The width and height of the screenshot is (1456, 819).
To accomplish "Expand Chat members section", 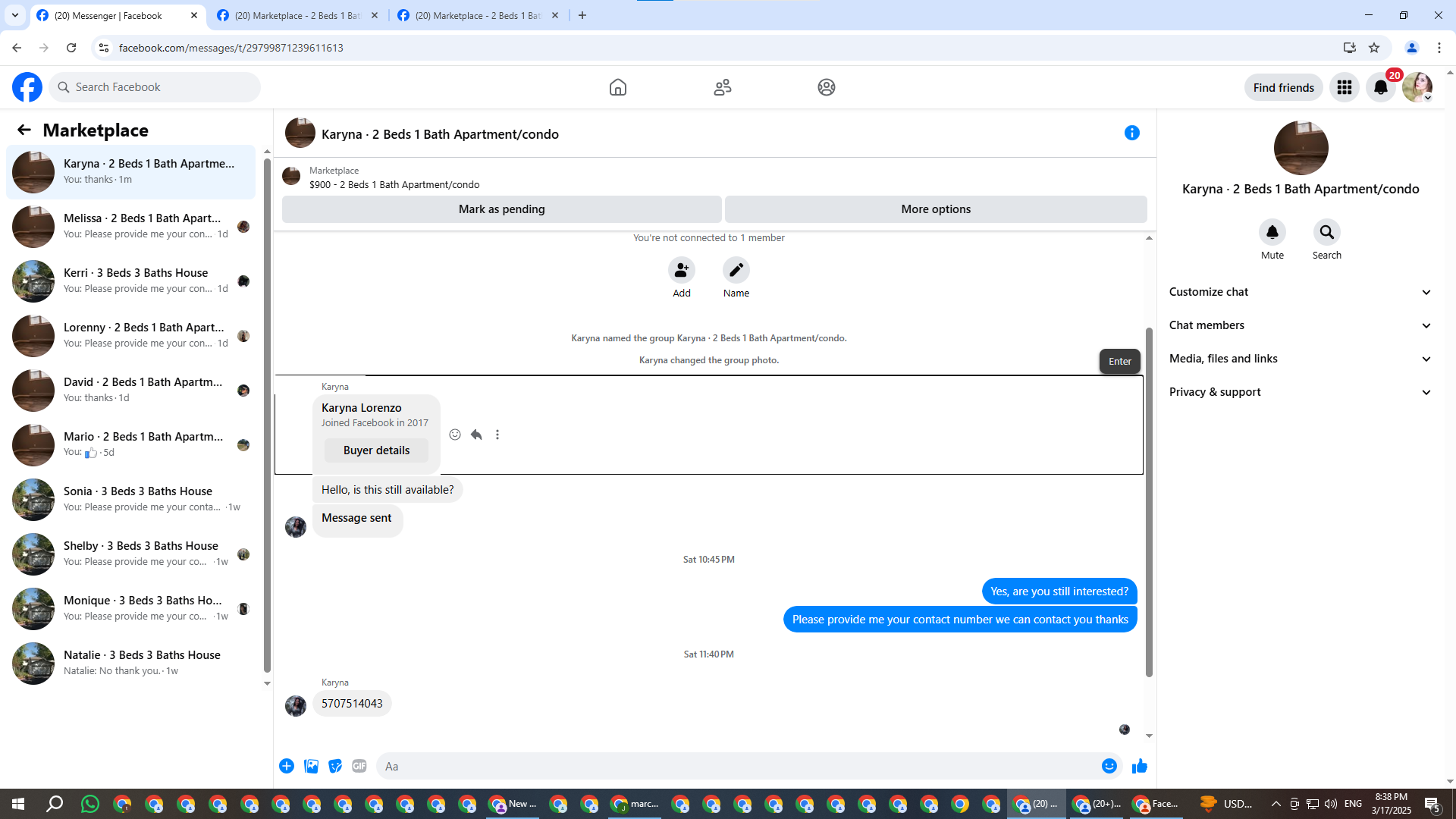I will tap(1301, 325).
